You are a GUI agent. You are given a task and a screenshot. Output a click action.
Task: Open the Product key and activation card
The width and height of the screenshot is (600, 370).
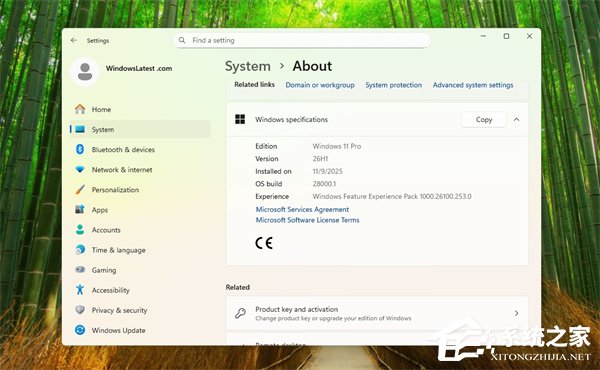(x=377, y=313)
